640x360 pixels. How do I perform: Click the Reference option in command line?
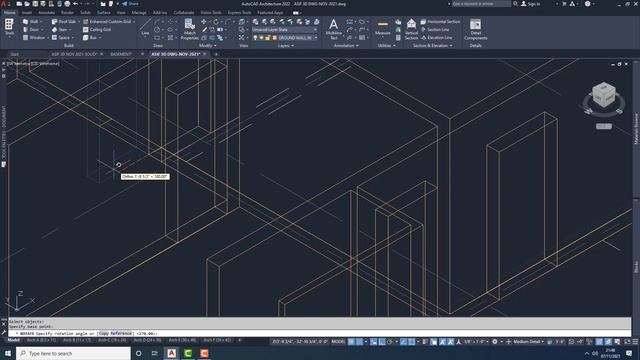(121, 333)
